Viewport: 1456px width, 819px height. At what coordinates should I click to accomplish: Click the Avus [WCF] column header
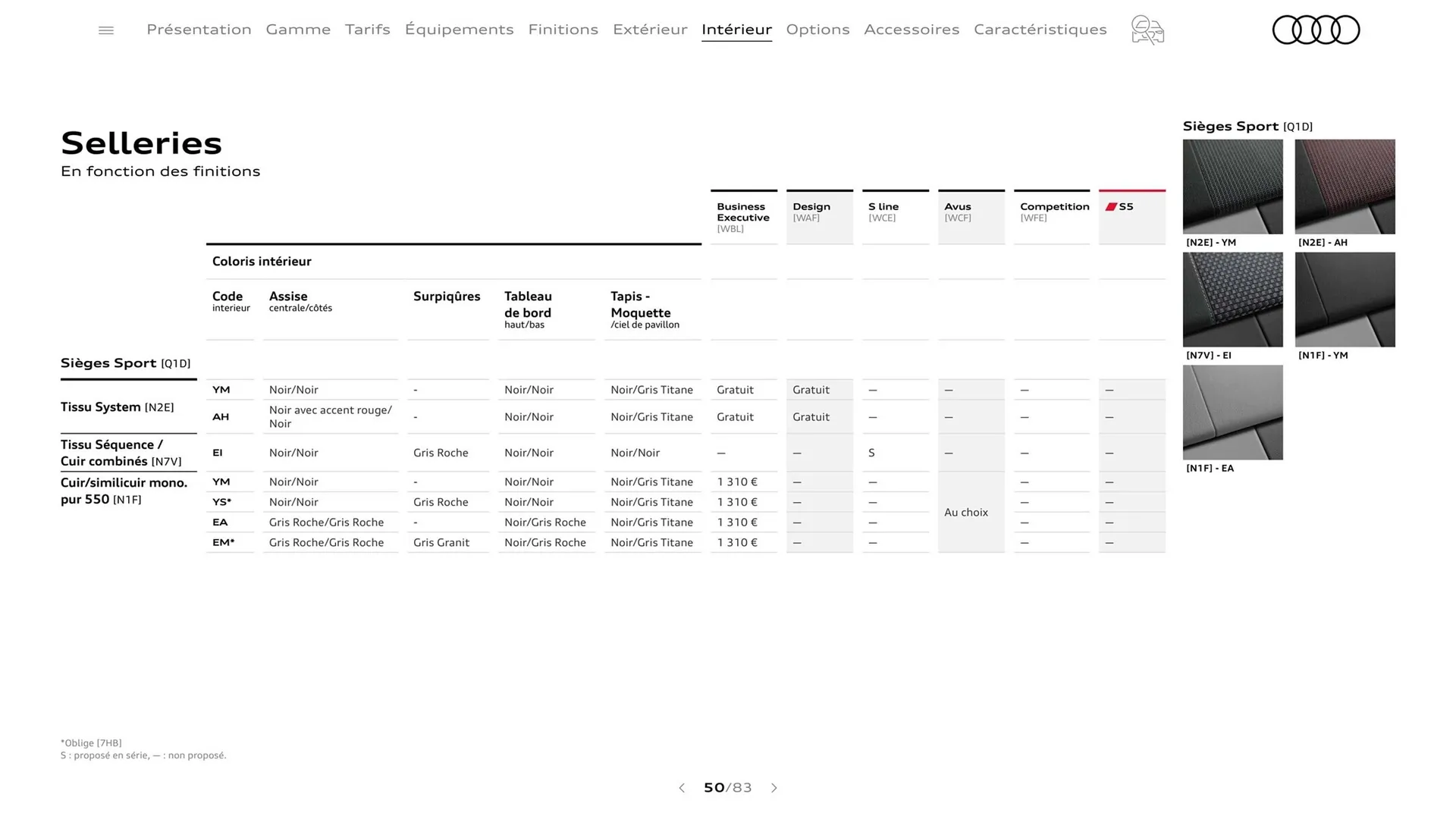[x=971, y=217]
